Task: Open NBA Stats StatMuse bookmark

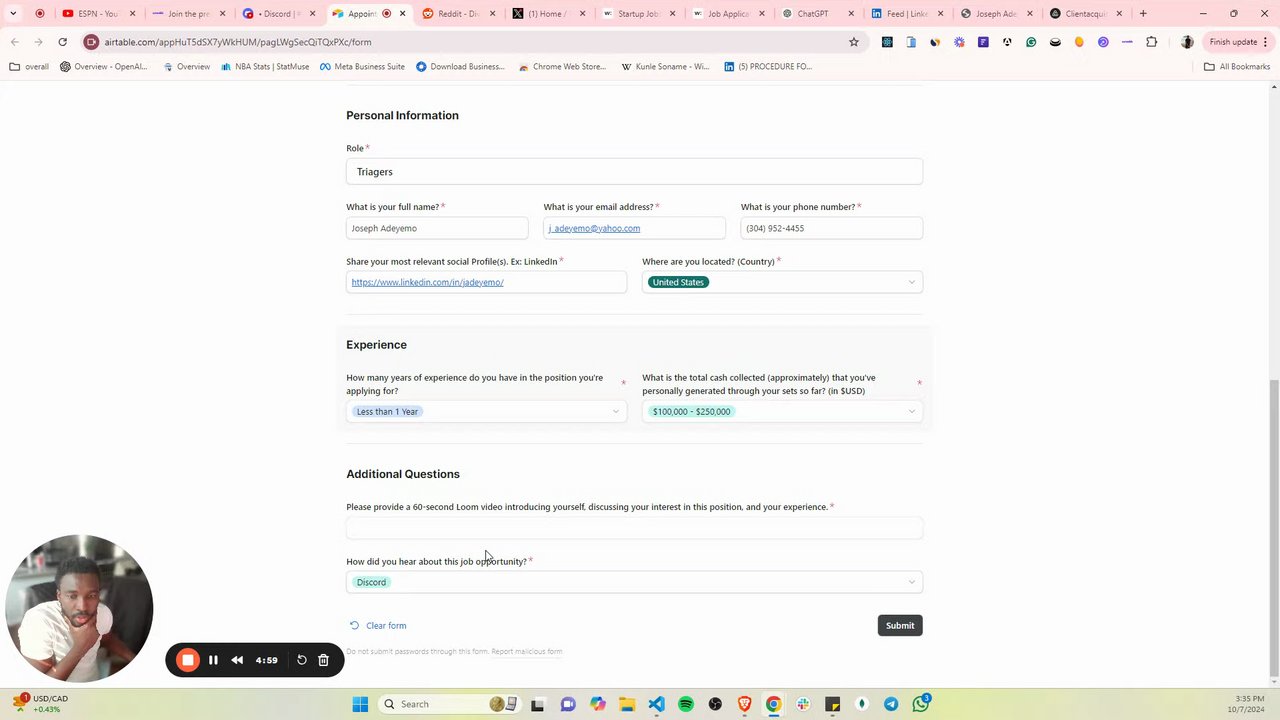Action: (264, 67)
